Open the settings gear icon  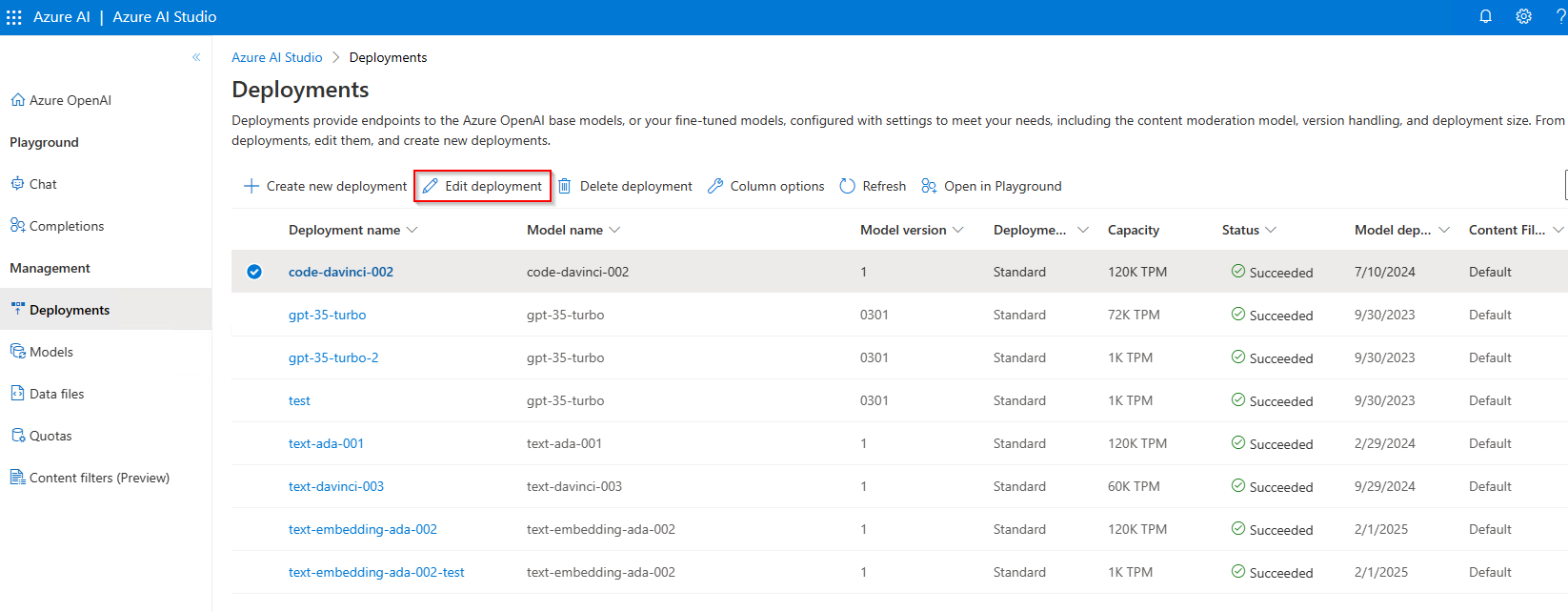(1524, 16)
